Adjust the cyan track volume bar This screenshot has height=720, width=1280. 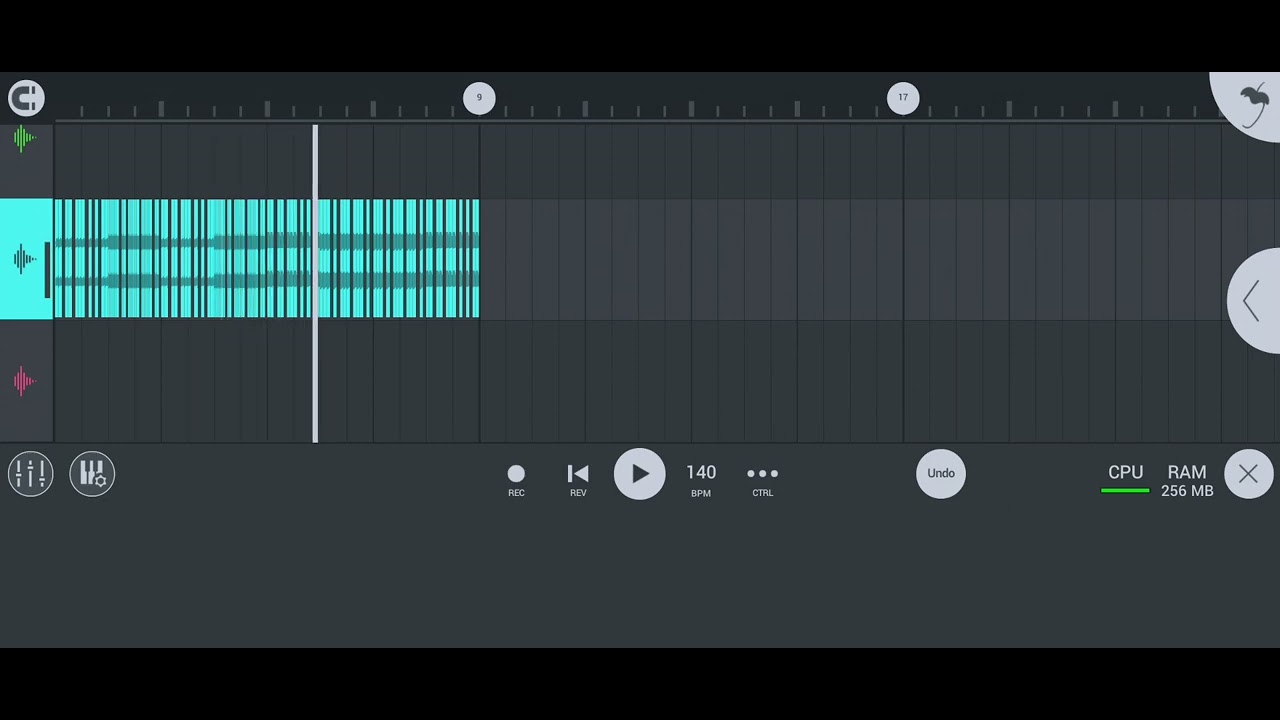(47, 270)
